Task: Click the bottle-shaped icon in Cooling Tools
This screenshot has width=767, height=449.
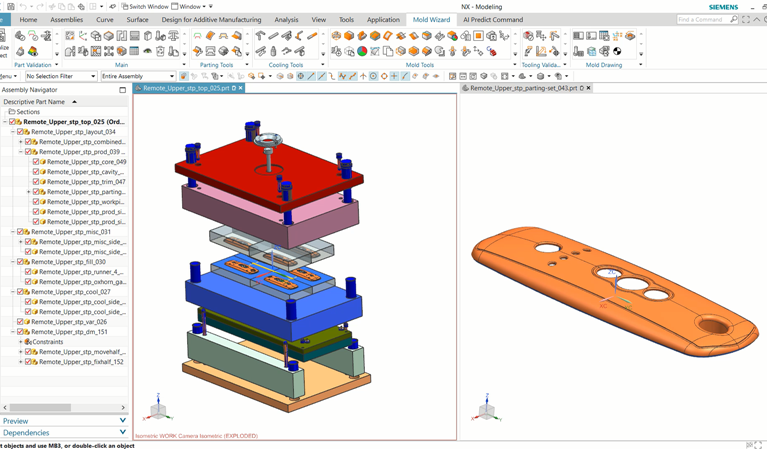Action: pyautogui.click(x=273, y=51)
